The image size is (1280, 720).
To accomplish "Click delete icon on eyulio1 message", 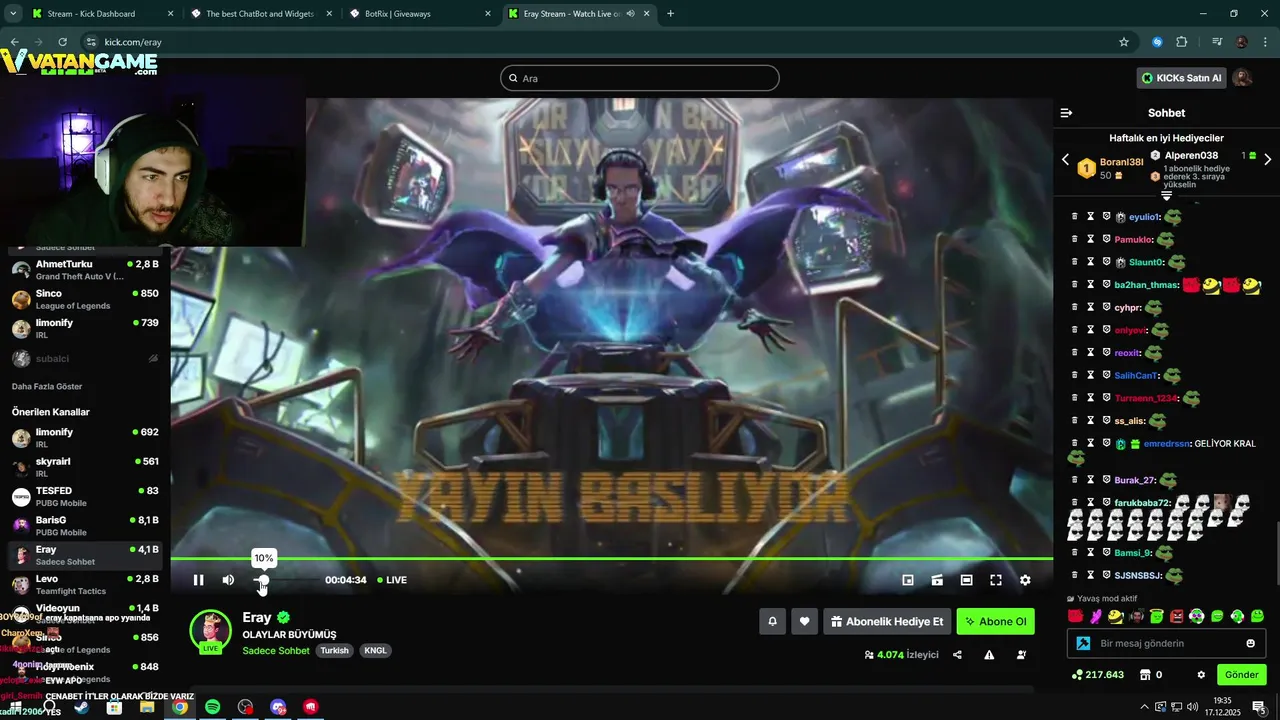I will point(1075,216).
